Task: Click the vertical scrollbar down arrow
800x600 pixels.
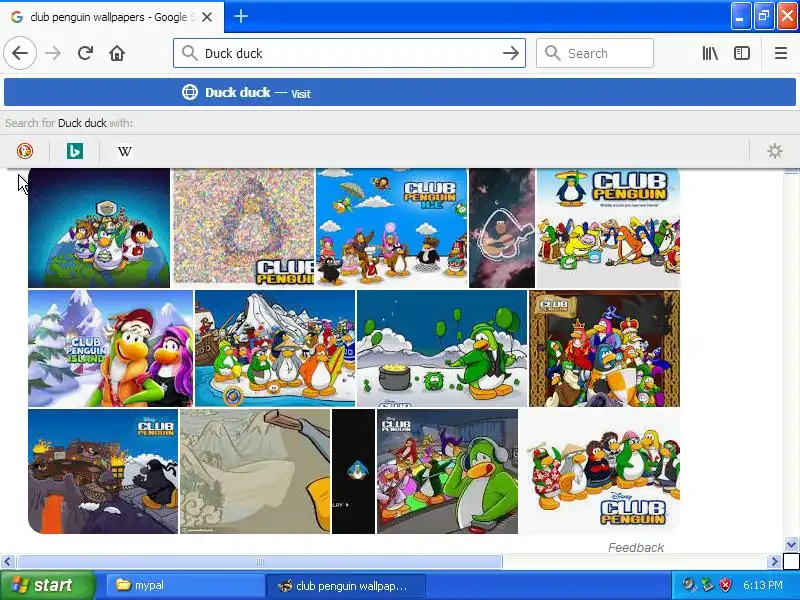Action: click(791, 544)
